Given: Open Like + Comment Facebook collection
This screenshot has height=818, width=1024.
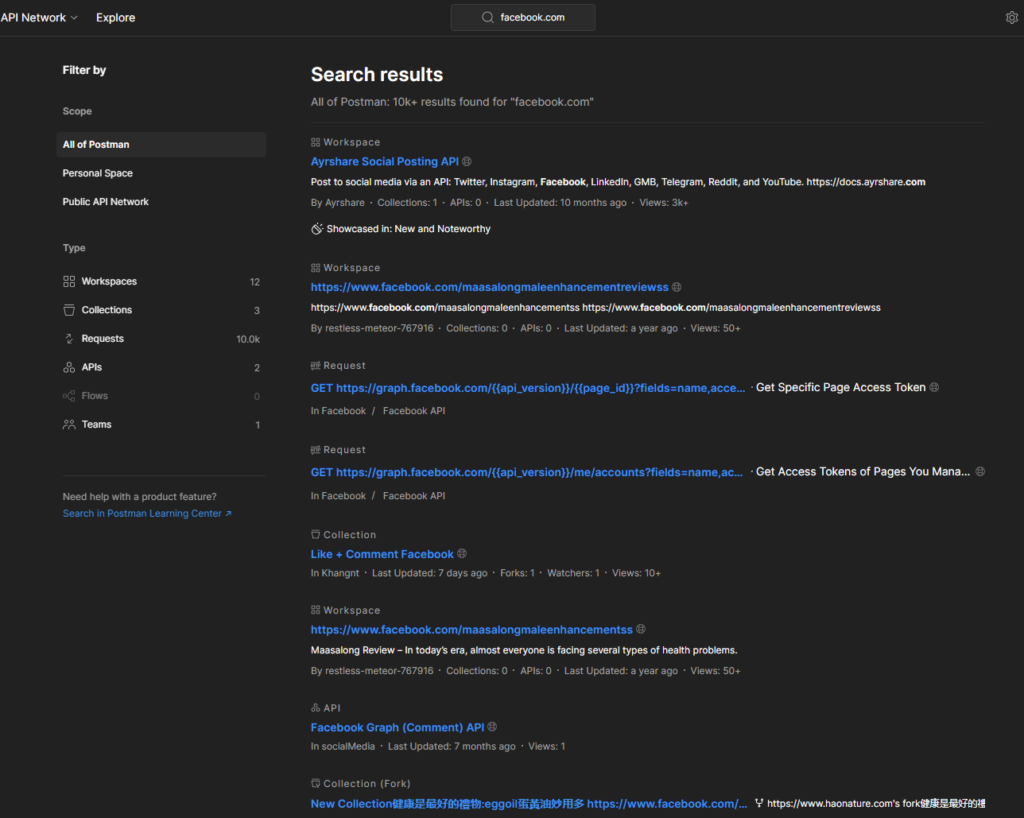Looking at the screenshot, I should tap(382, 554).
